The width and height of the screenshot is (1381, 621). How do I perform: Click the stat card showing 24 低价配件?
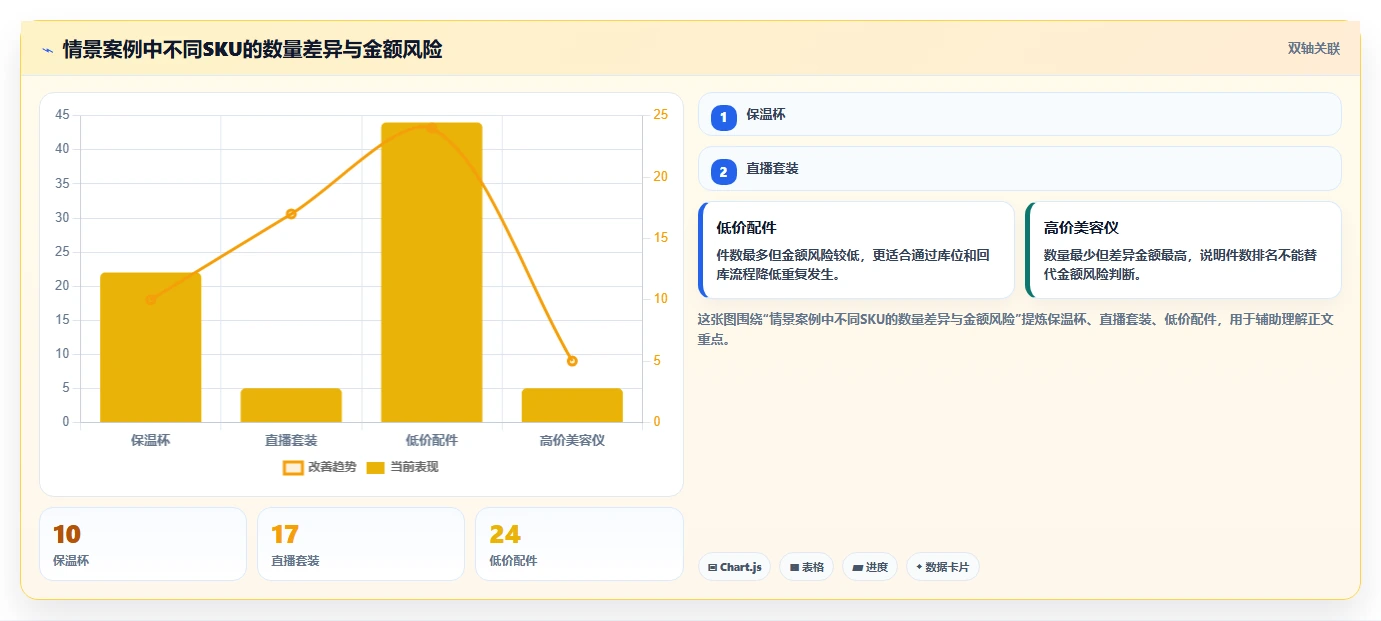(579, 544)
